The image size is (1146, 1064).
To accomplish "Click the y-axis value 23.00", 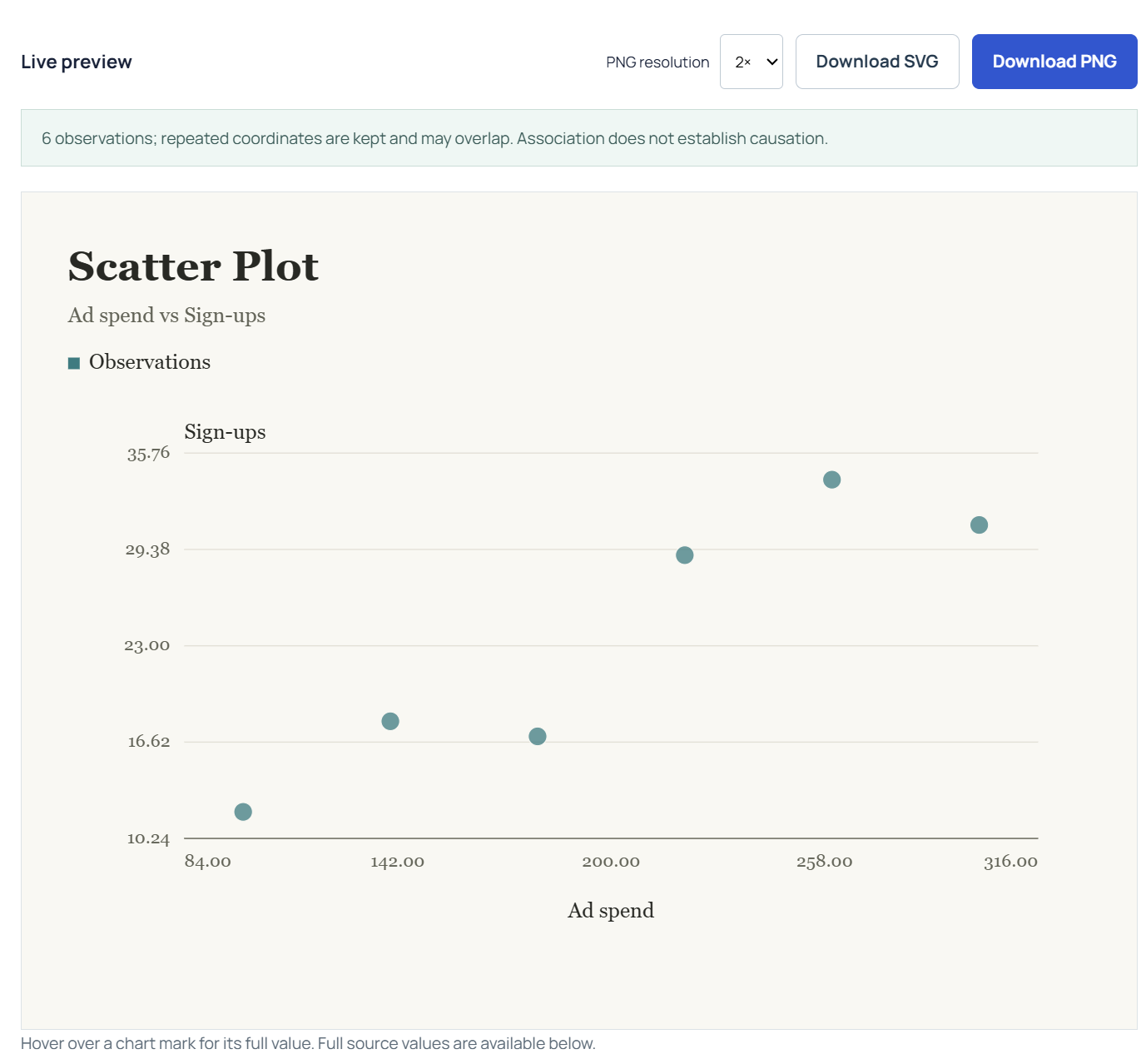I will pyautogui.click(x=146, y=646).
